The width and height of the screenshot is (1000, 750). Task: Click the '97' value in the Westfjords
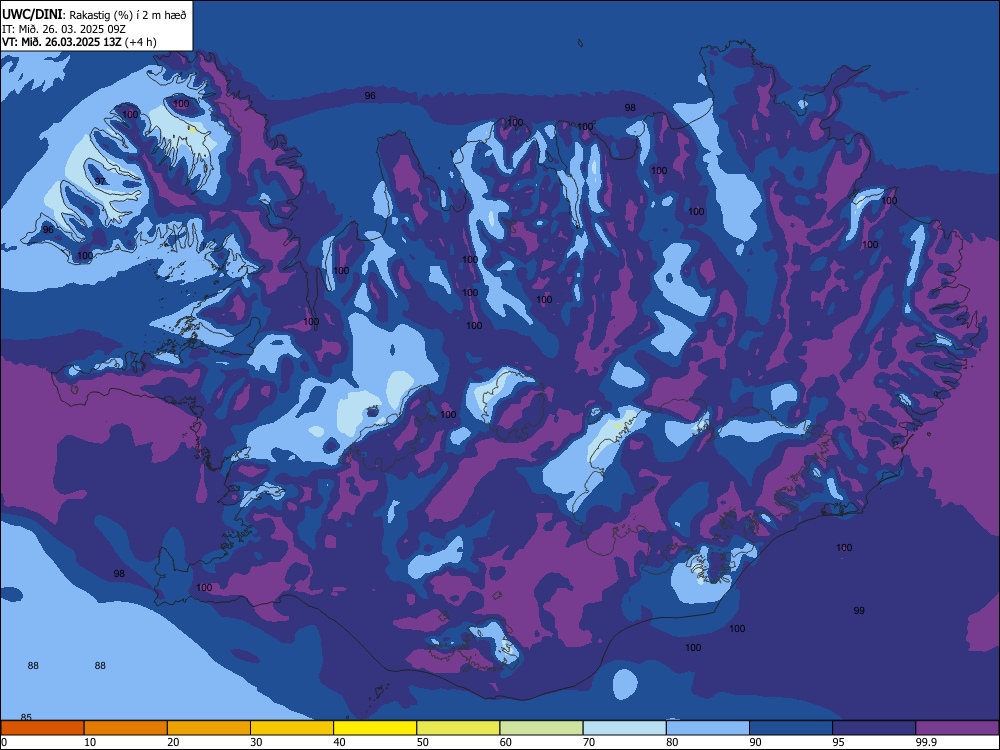tap(100, 182)
